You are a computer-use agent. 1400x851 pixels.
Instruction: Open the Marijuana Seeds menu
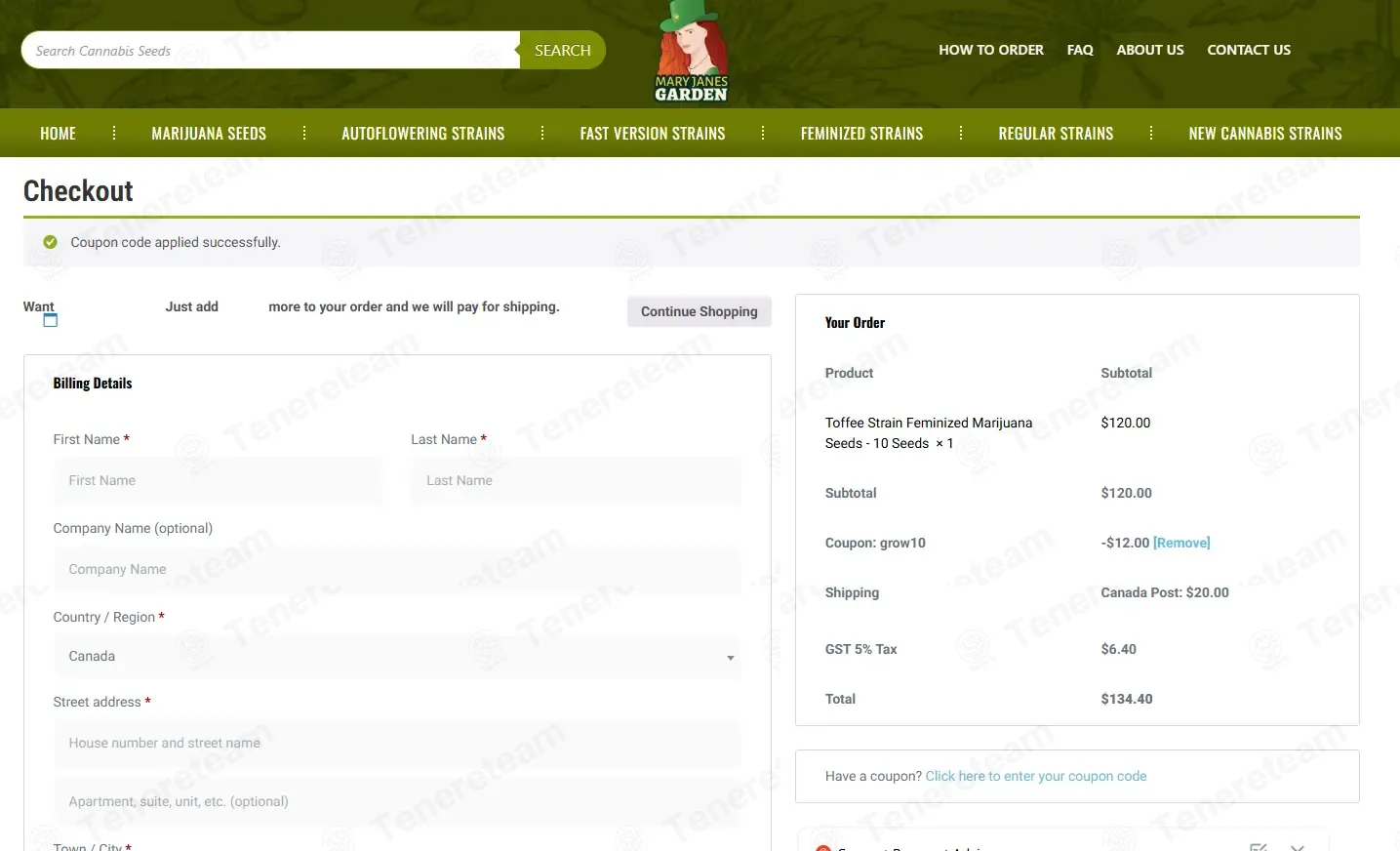pyautogui.click(x=209, y=133)
